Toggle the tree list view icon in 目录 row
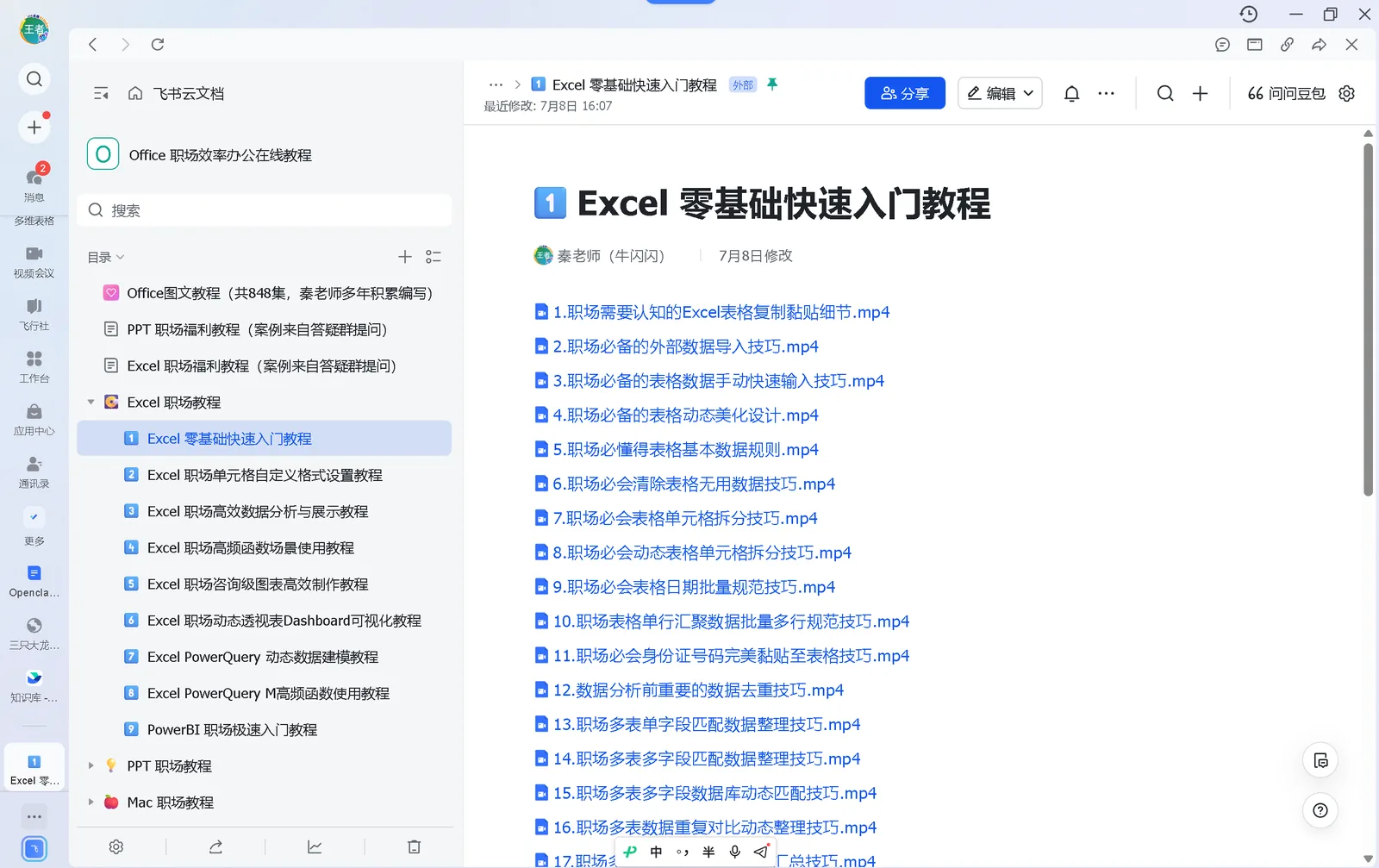Viewport: 1379px width, 868px height. coord(434,257)
